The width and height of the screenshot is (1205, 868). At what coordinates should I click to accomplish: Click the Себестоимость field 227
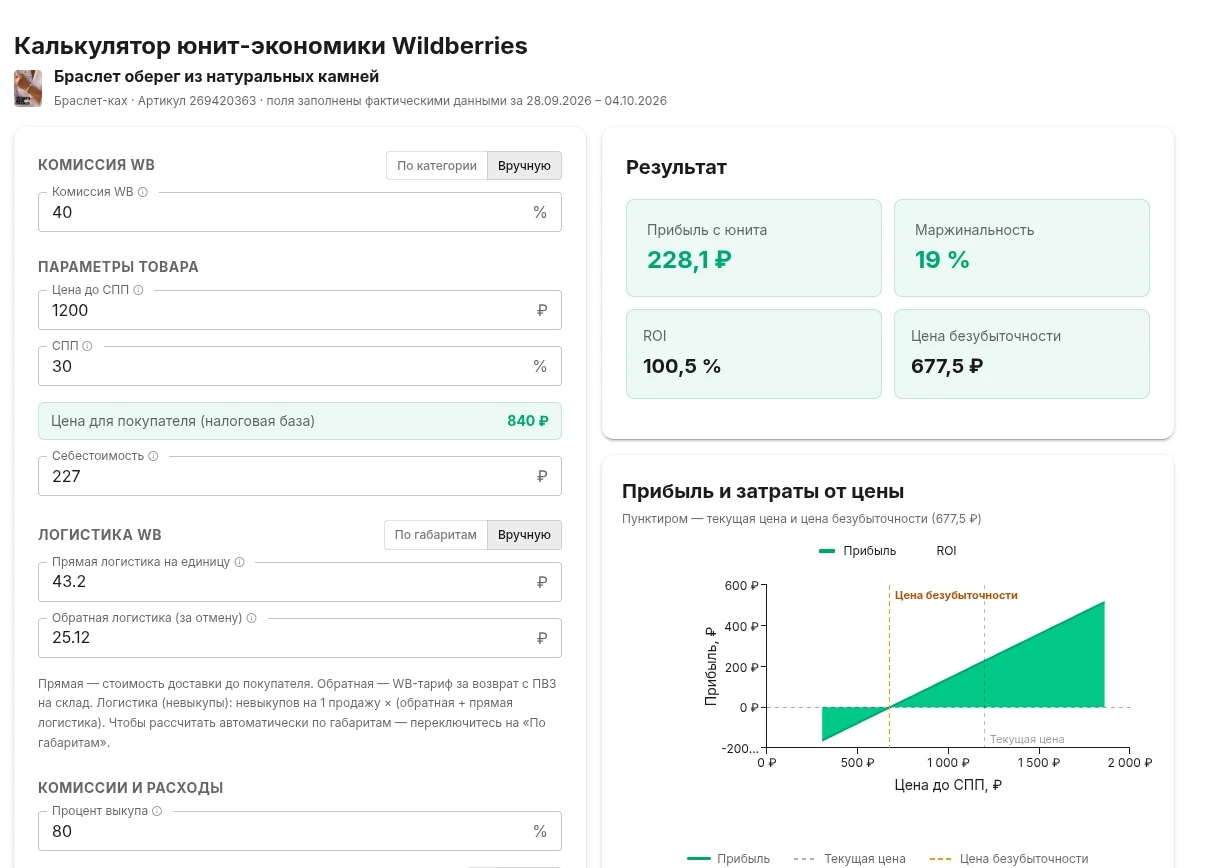coord(300,476)
